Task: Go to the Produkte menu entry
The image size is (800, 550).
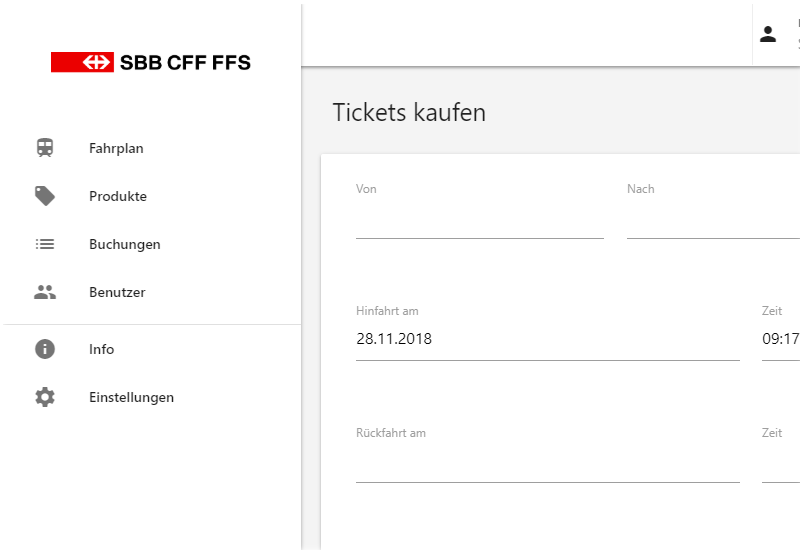Action: pyautogui.click(x=152, y=196)
